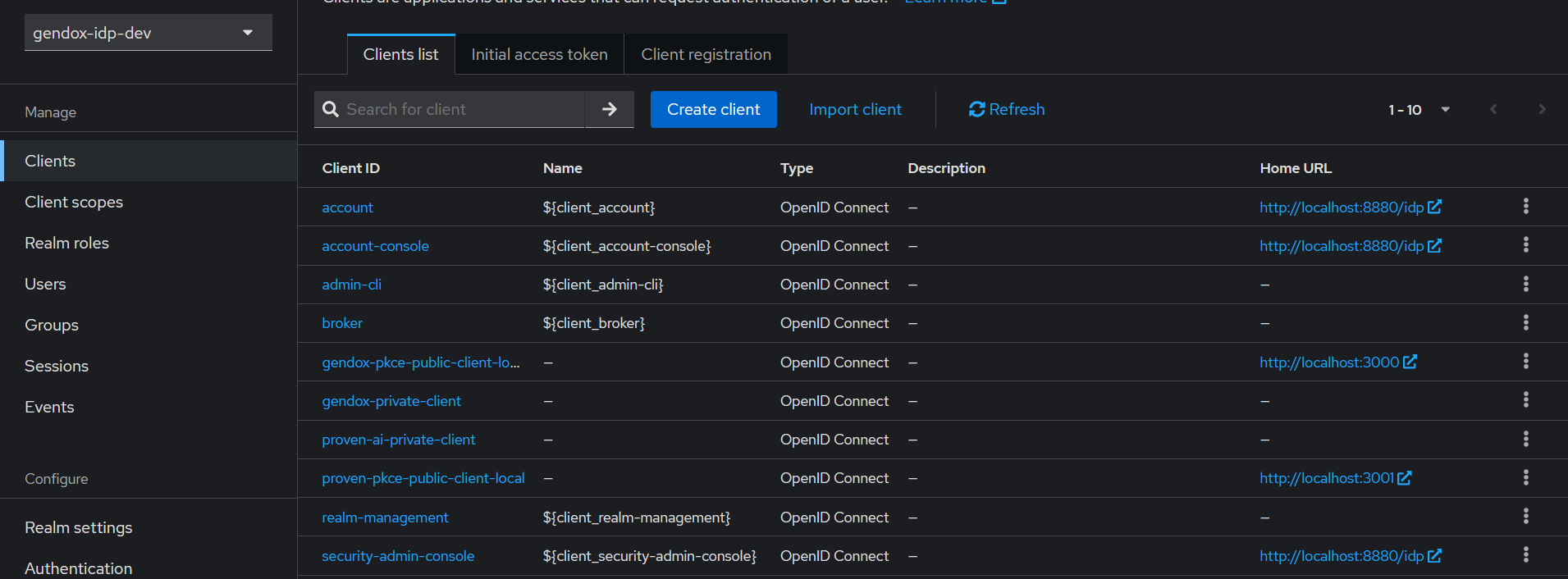Open kebab menu for account client row

tap(1525, 207)
